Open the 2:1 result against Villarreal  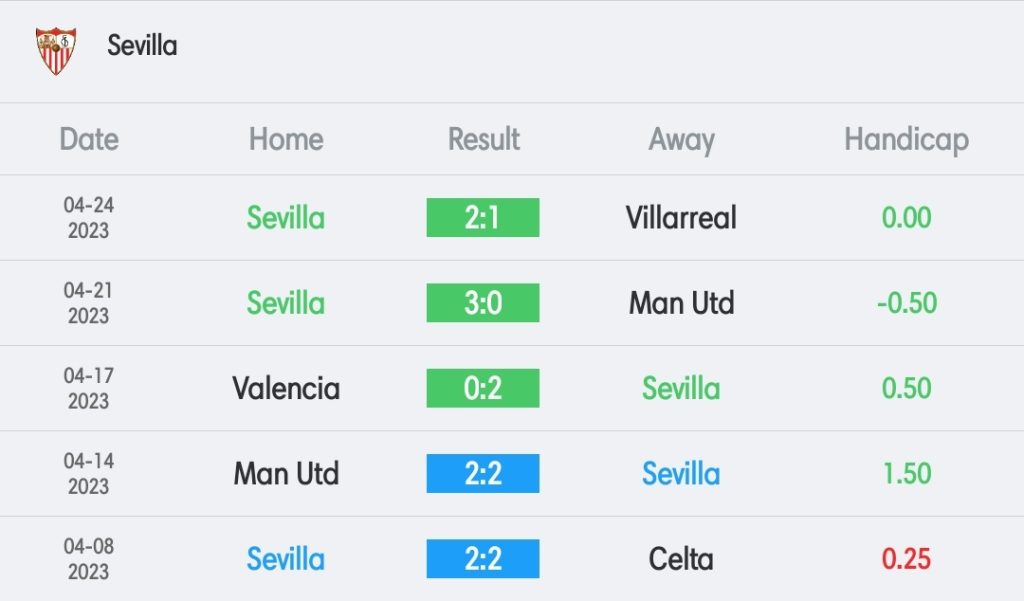[483, 218]
